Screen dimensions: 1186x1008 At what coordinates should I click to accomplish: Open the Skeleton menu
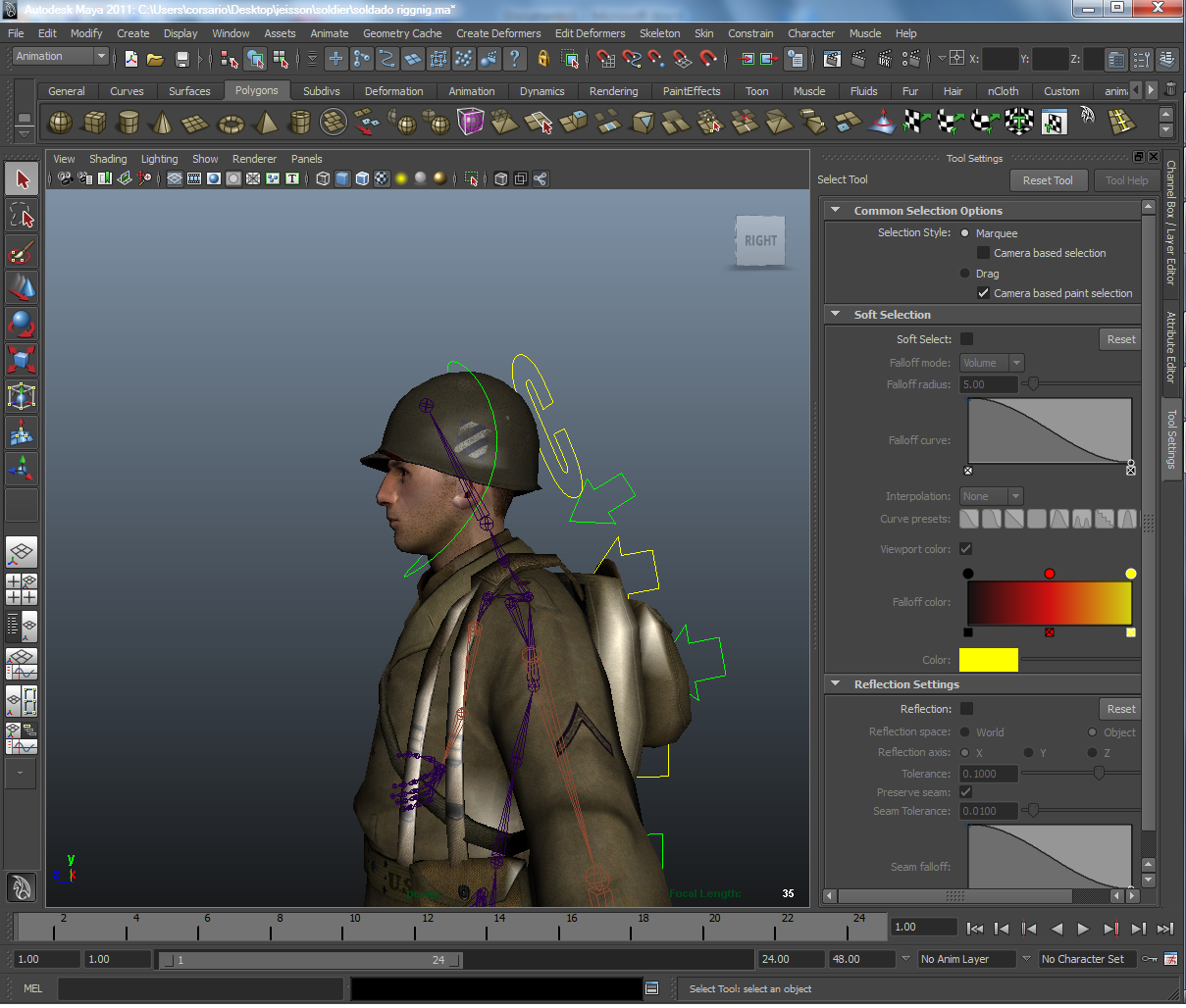tap(659, 33)
